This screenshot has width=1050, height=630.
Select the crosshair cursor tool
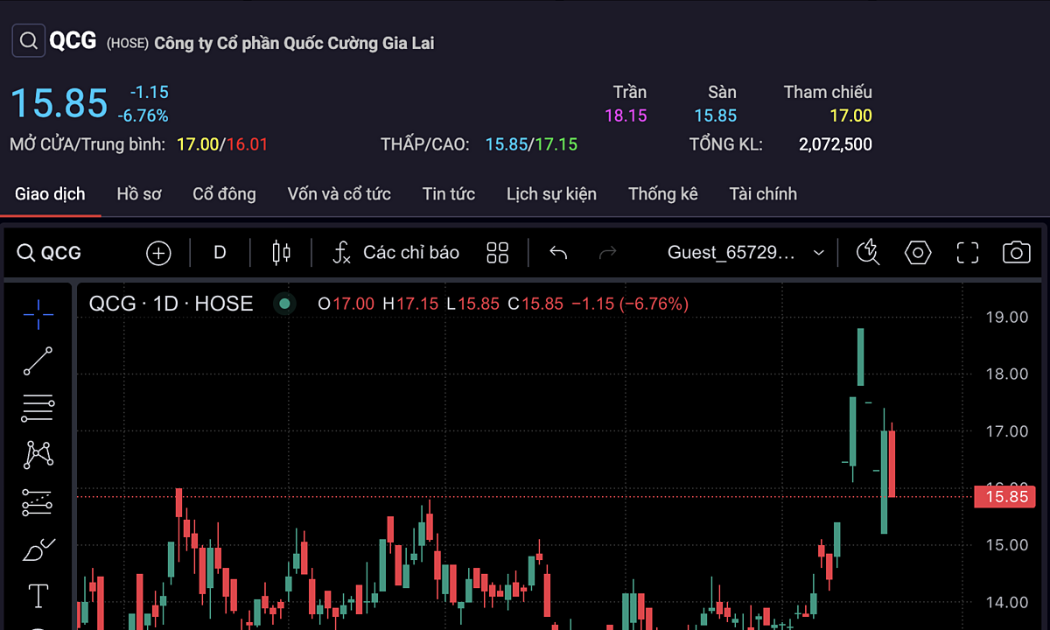38,314
